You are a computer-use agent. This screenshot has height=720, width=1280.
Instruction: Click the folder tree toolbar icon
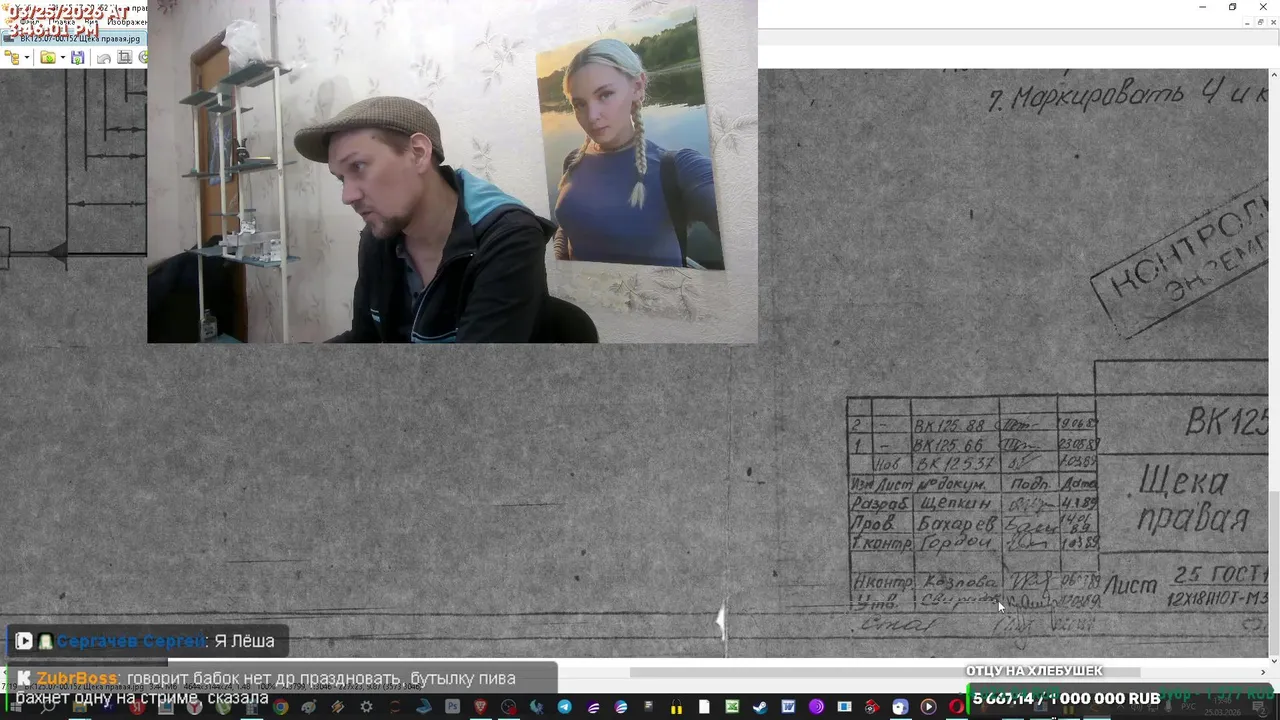pos(12,57)
